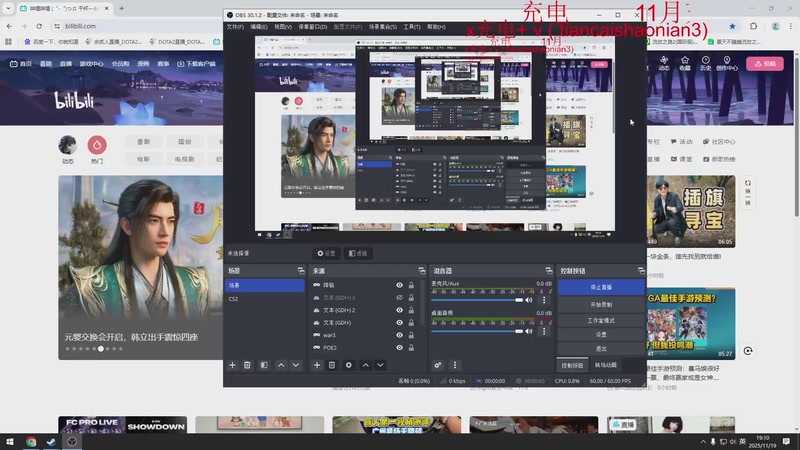Lock the 文本 (GDI+) 2 source
This screenshot has width=800, height=450.
click(x=411, y=310)
